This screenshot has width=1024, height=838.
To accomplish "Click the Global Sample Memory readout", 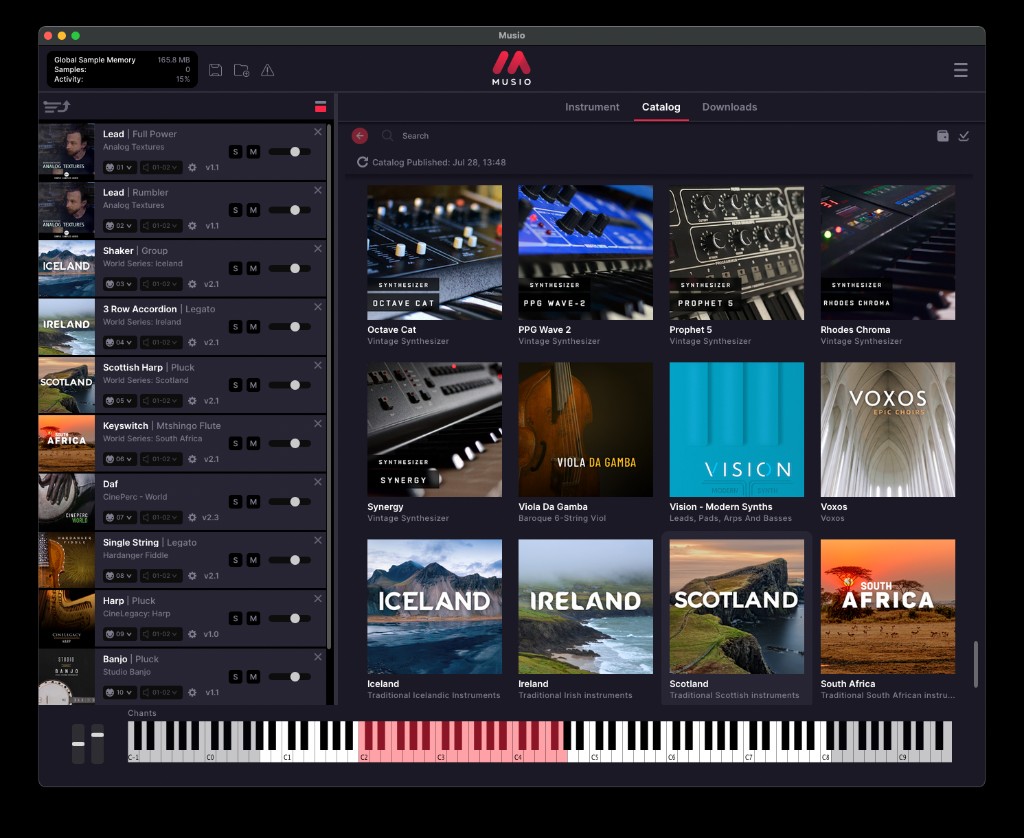I will pos(122,69).
